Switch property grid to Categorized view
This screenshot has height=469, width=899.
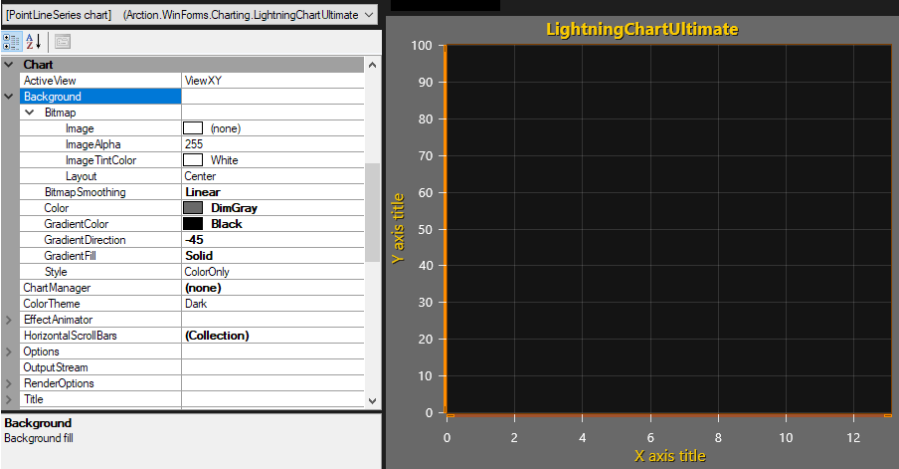11,42
